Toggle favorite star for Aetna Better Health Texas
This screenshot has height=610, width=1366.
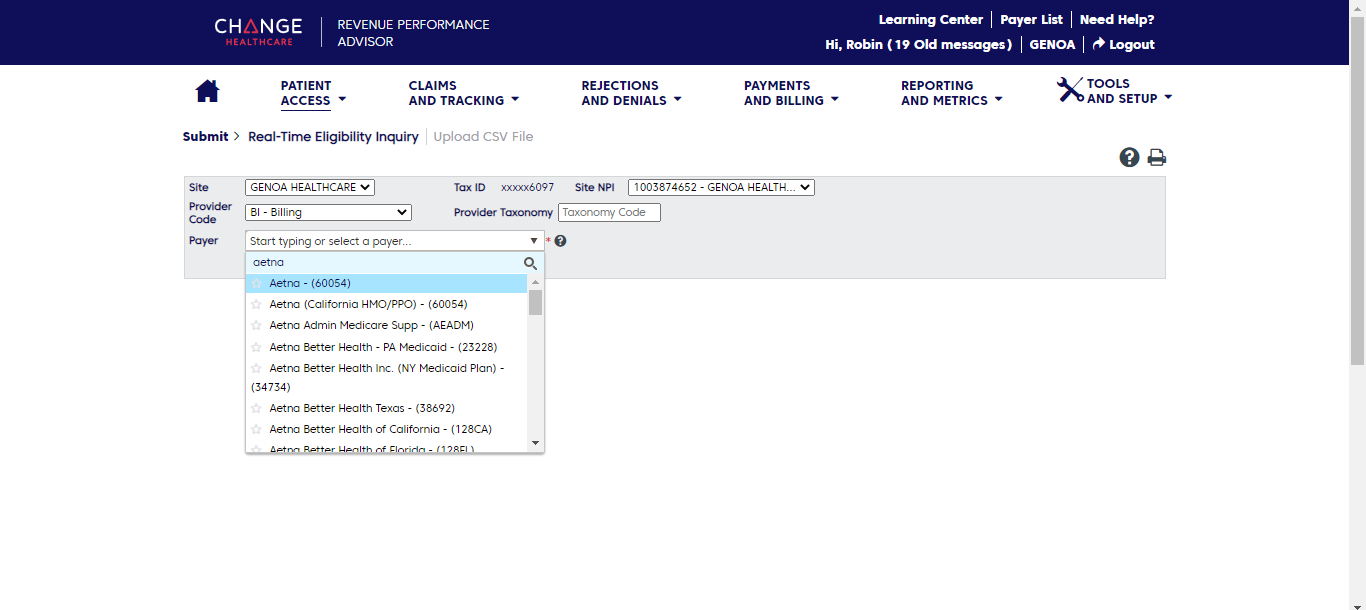(x=257, y=409)
